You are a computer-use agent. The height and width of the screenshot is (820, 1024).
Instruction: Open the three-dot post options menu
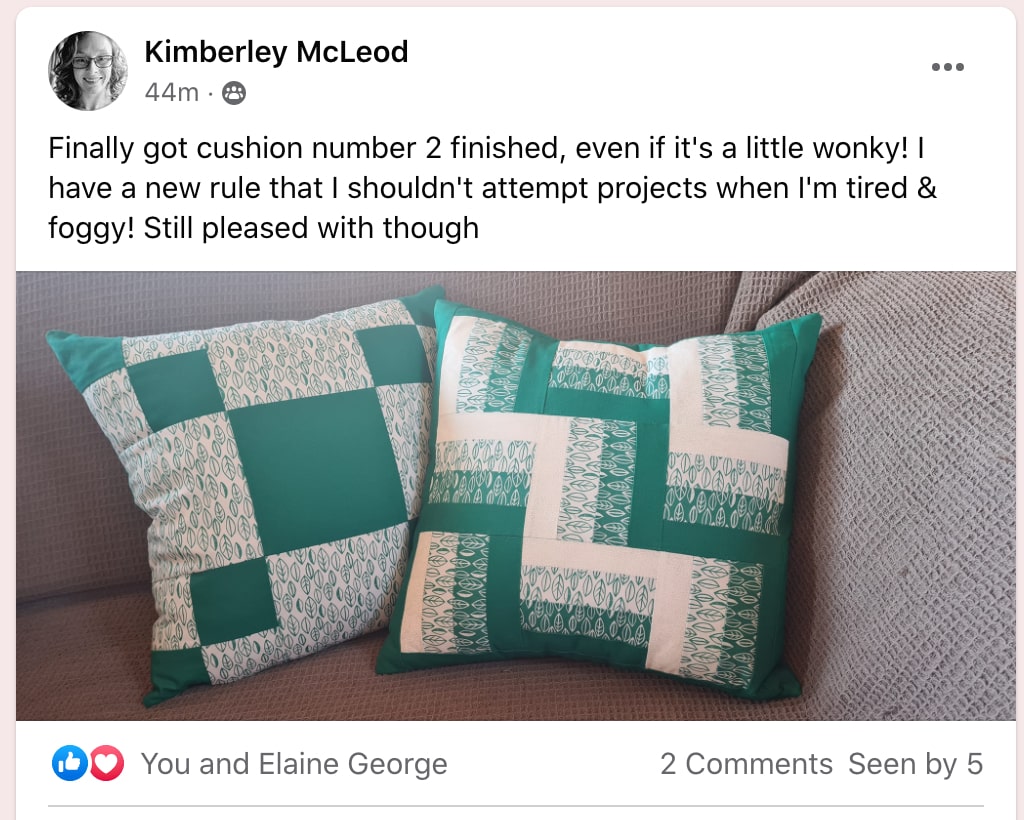(x=947, y=67)
